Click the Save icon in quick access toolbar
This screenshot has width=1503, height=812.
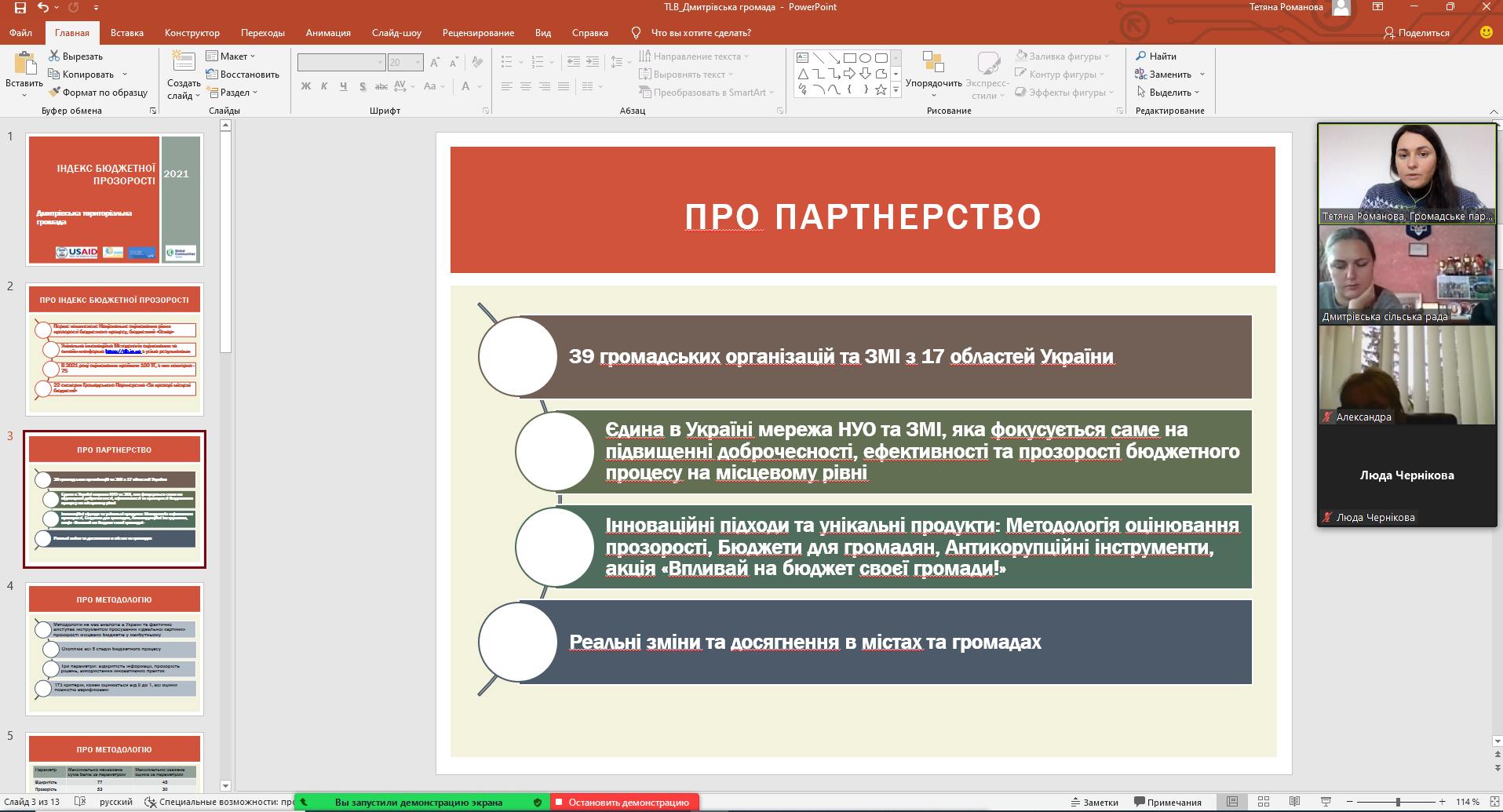[x=20, y=8]
